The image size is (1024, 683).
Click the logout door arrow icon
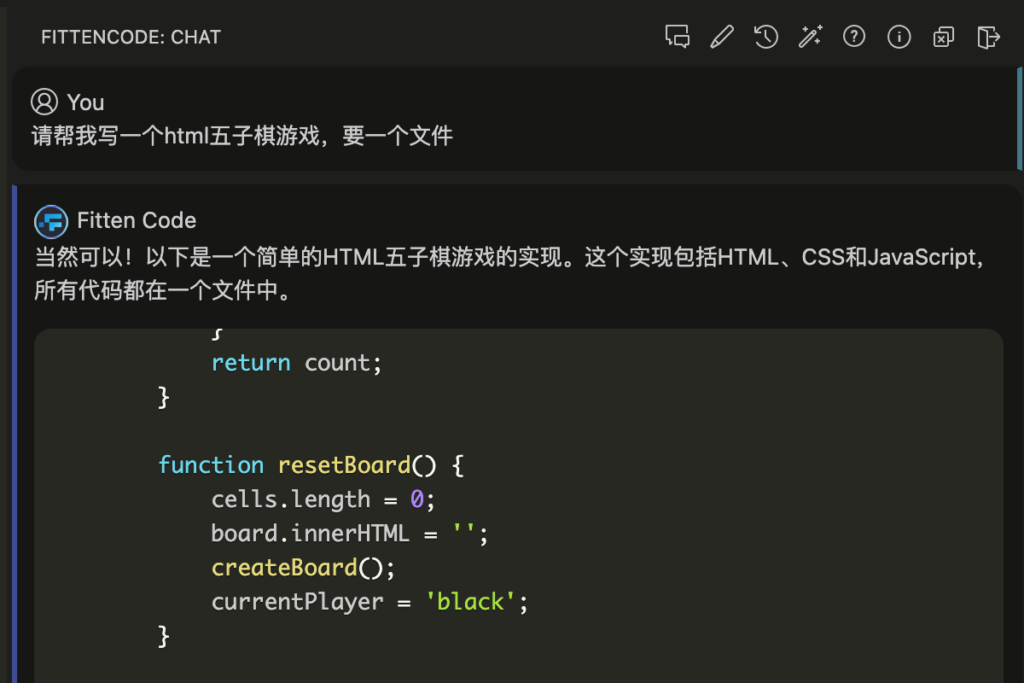coord(988,37)
